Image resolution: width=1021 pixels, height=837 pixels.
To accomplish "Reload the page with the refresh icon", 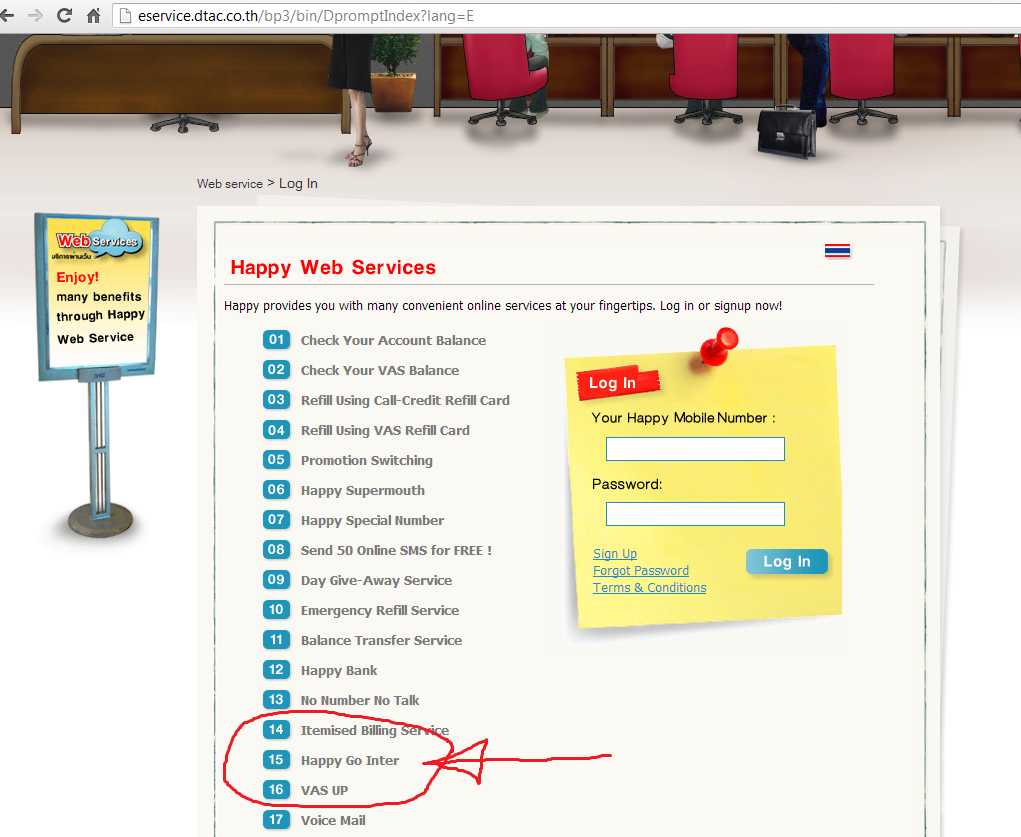I will pyautogui.click(x=64, y=15).
